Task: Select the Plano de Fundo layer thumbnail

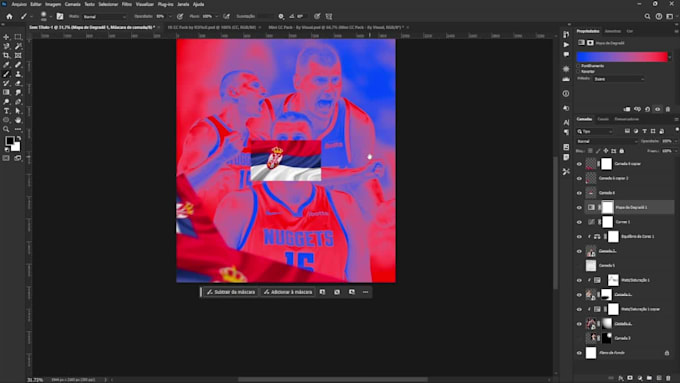Action: [591, 353]
